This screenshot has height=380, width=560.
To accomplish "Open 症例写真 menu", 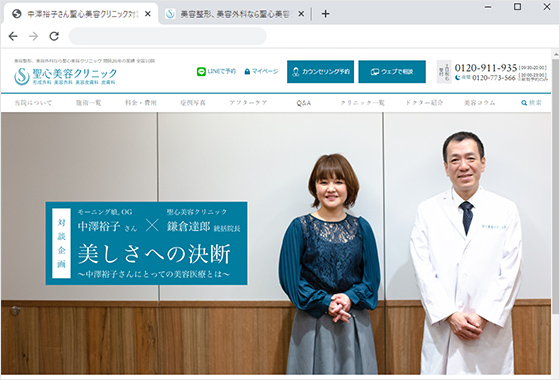I will click(193, 103).
